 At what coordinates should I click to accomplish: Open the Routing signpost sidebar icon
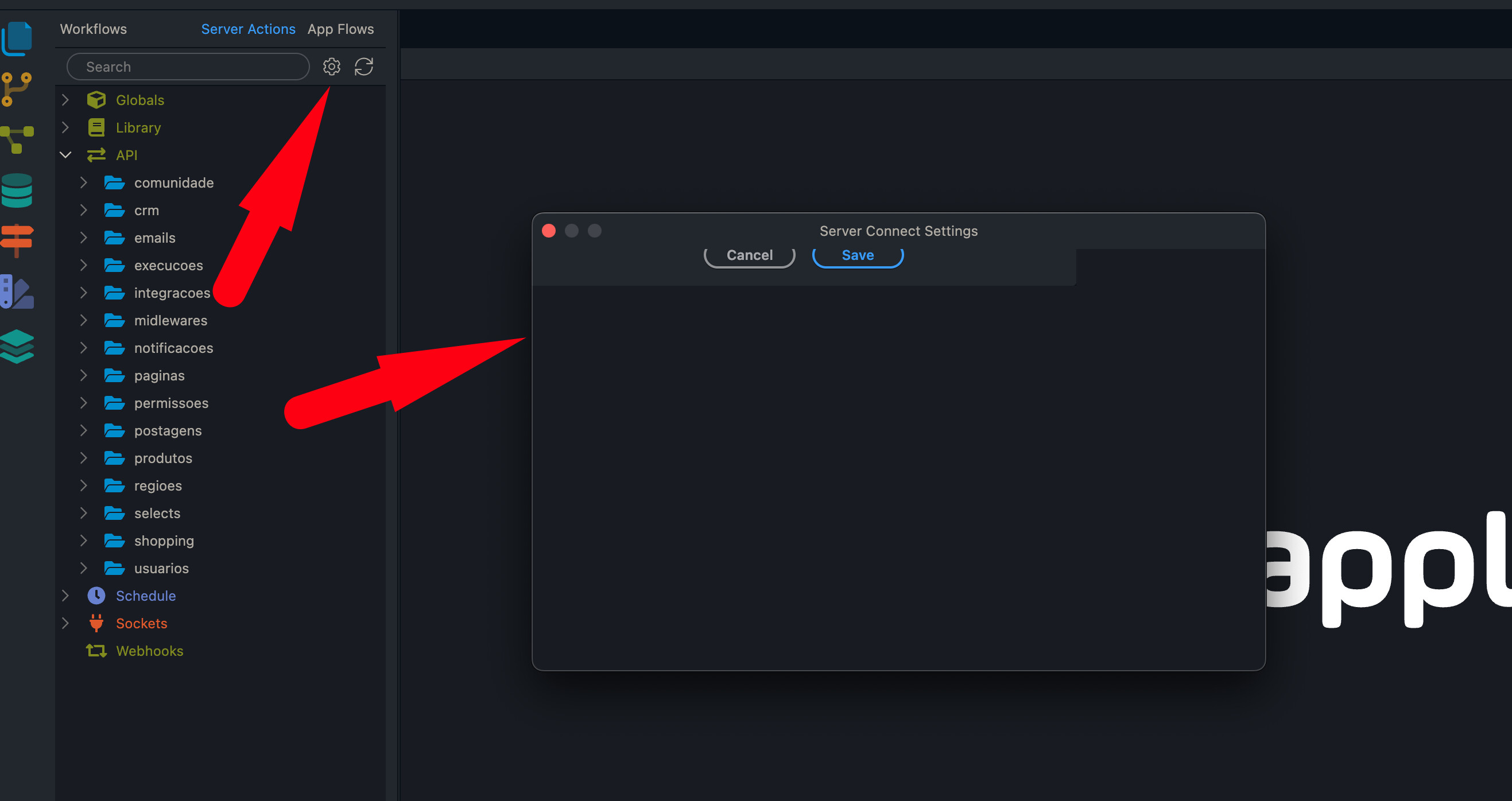coord(17,240)
